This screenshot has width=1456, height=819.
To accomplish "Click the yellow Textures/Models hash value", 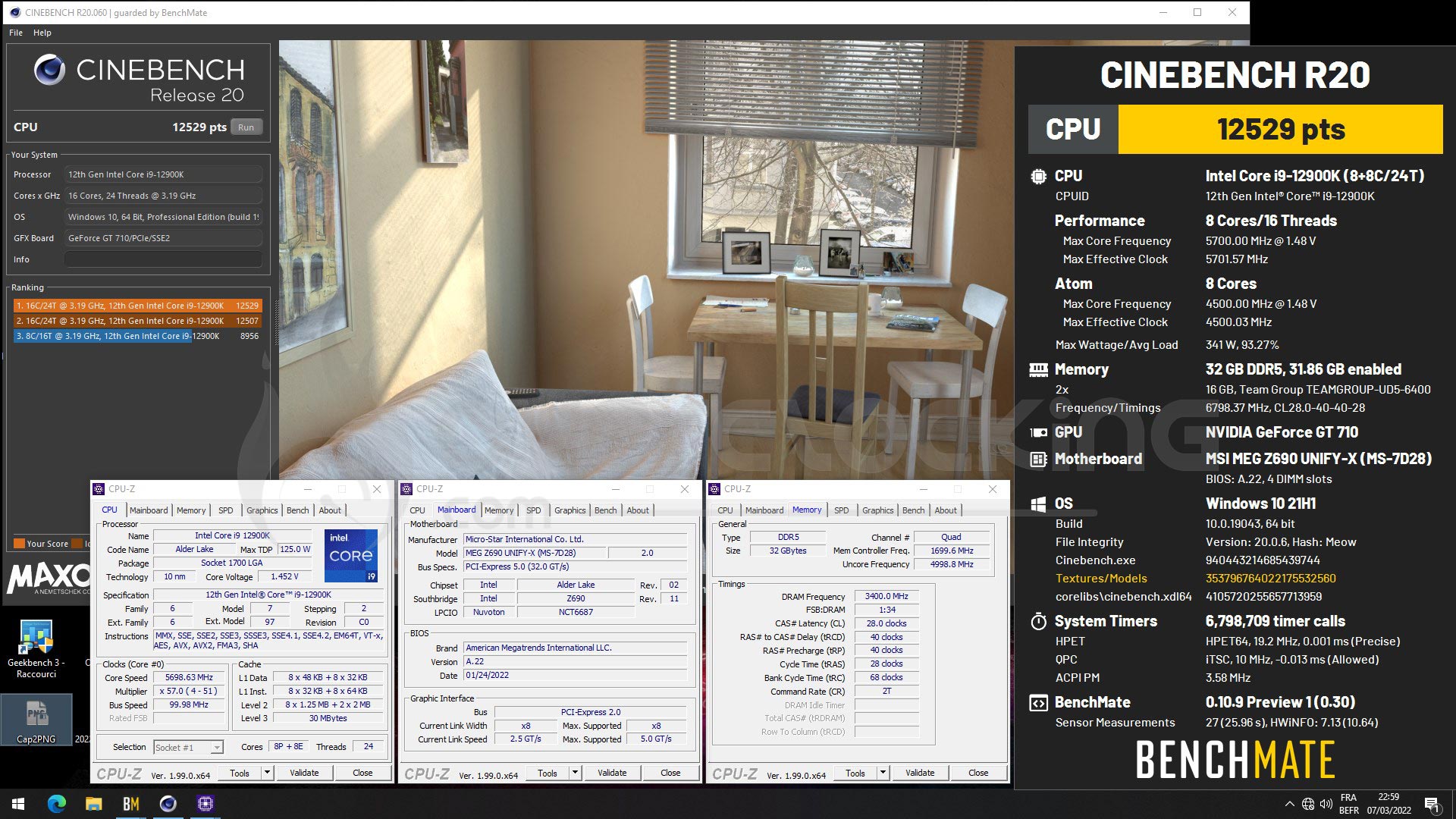I will tap(1271, 579).
